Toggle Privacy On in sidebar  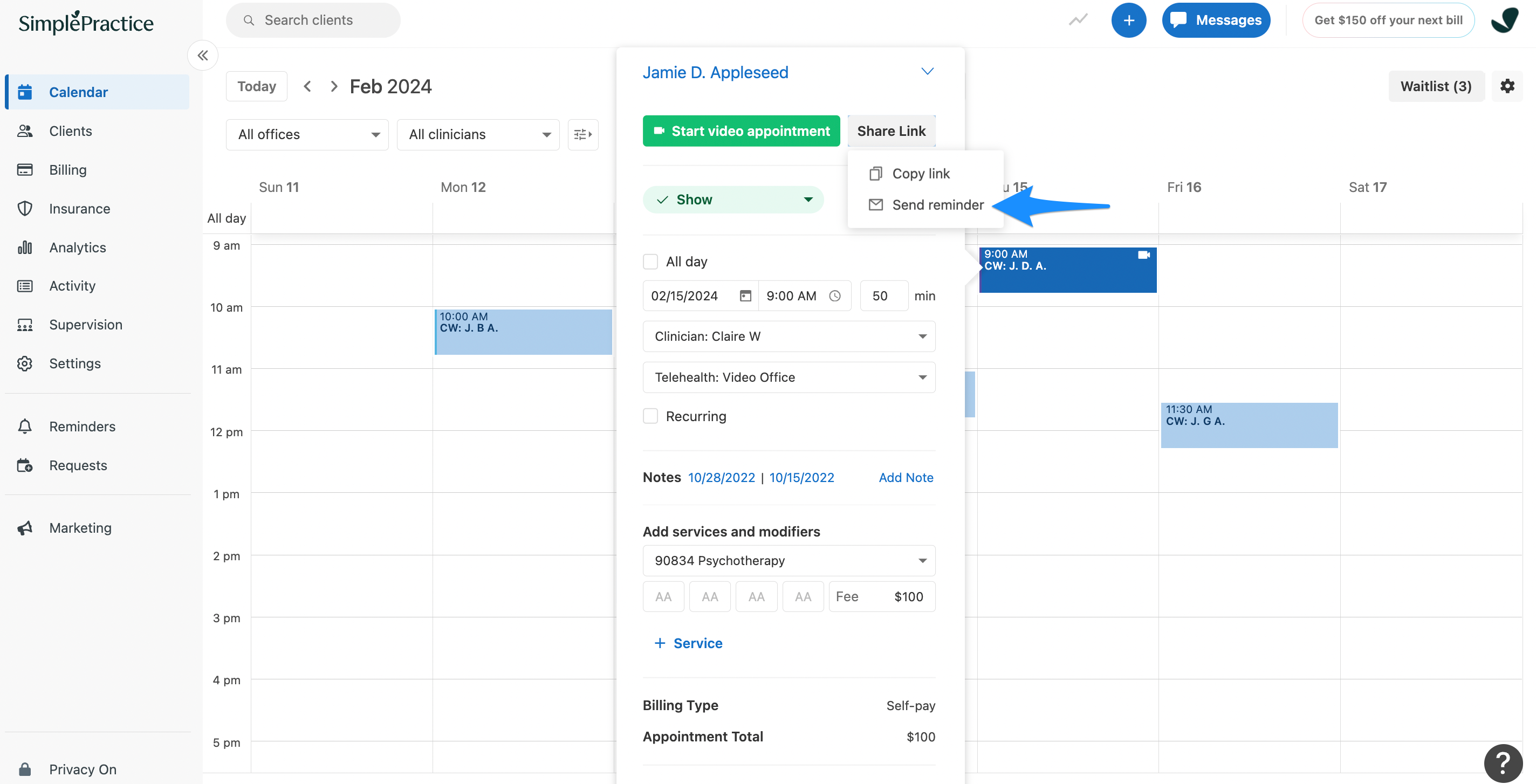tap(83, 768)
